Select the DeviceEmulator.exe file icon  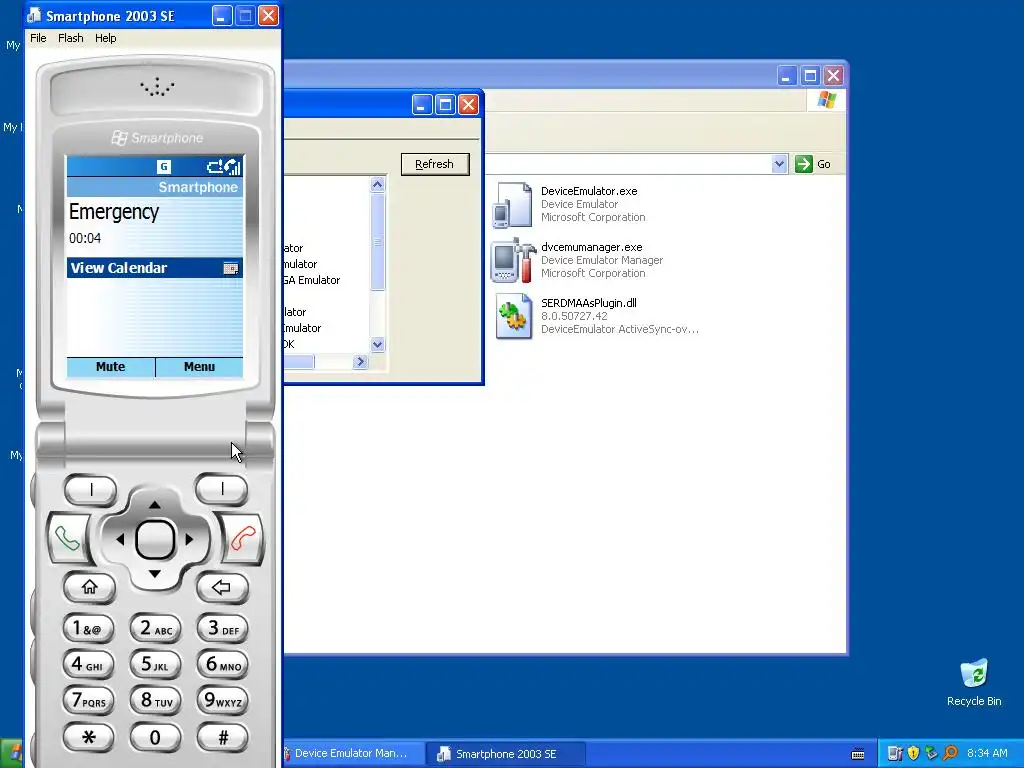click(x=513, y=204)
